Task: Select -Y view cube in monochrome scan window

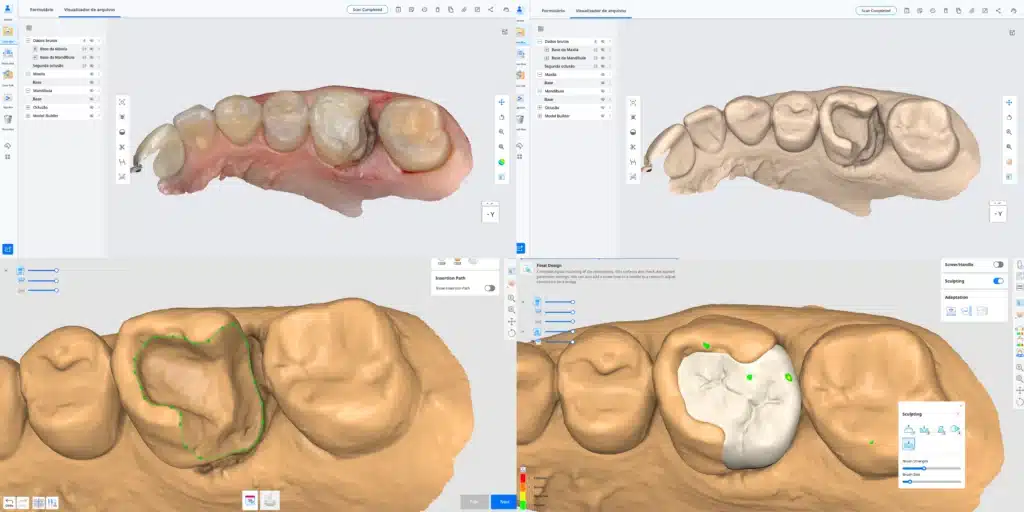Action: tap(999, 214)
